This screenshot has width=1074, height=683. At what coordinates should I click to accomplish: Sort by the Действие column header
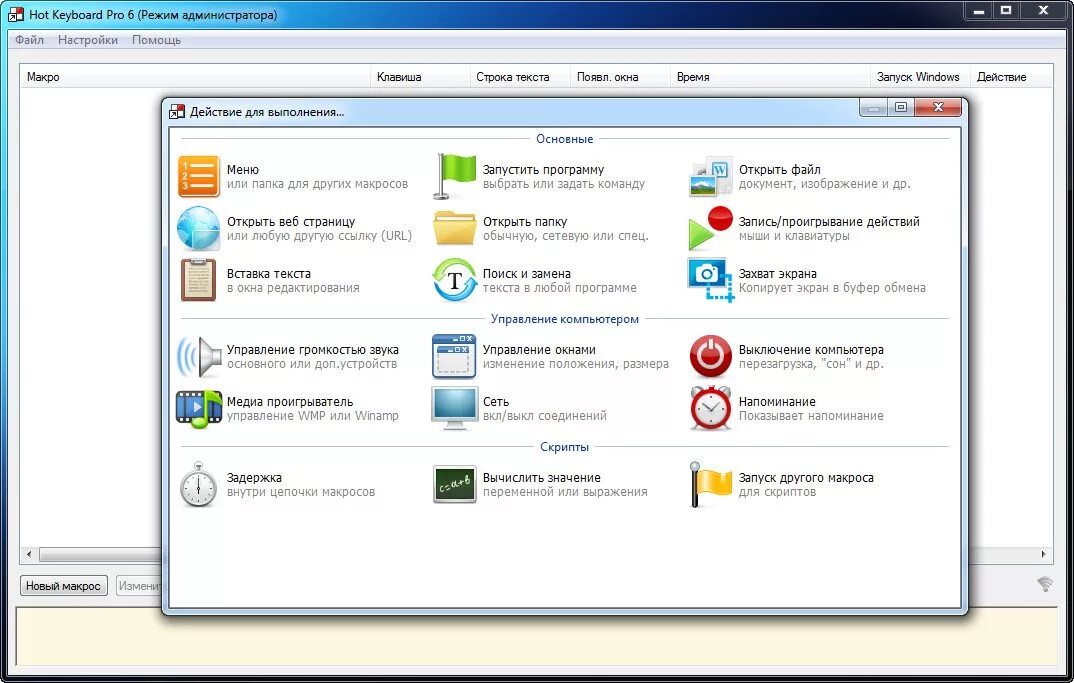click(x=1011, y=77)
